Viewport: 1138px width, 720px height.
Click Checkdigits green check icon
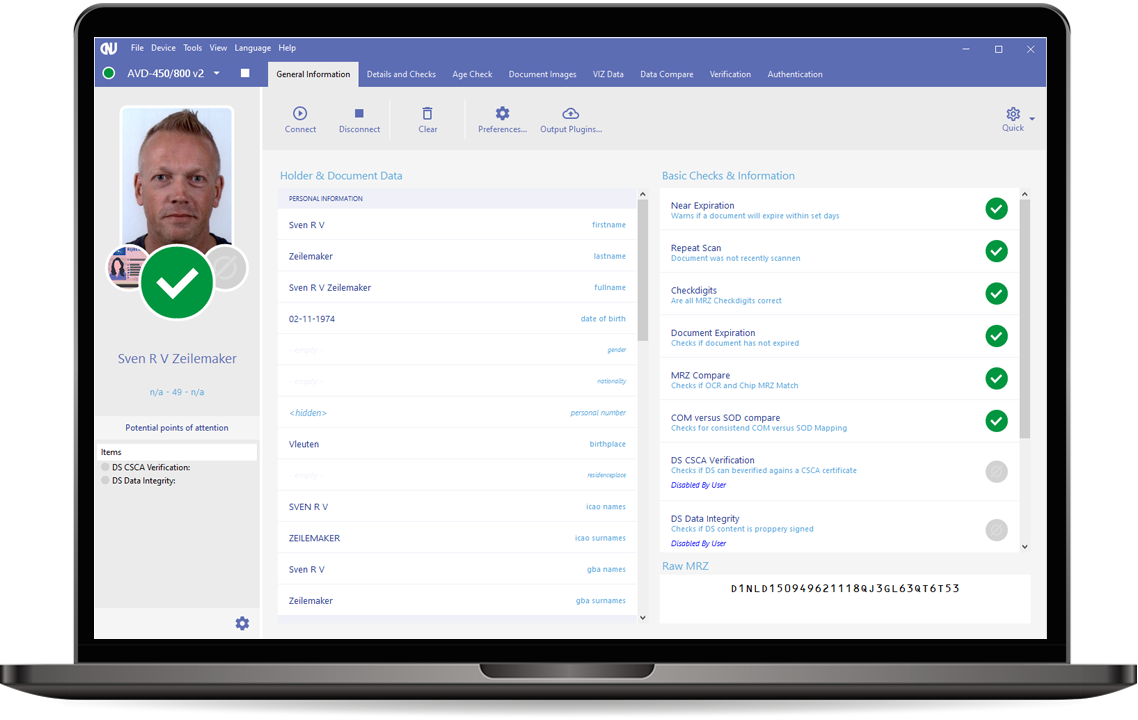click(x=996, y=294)
